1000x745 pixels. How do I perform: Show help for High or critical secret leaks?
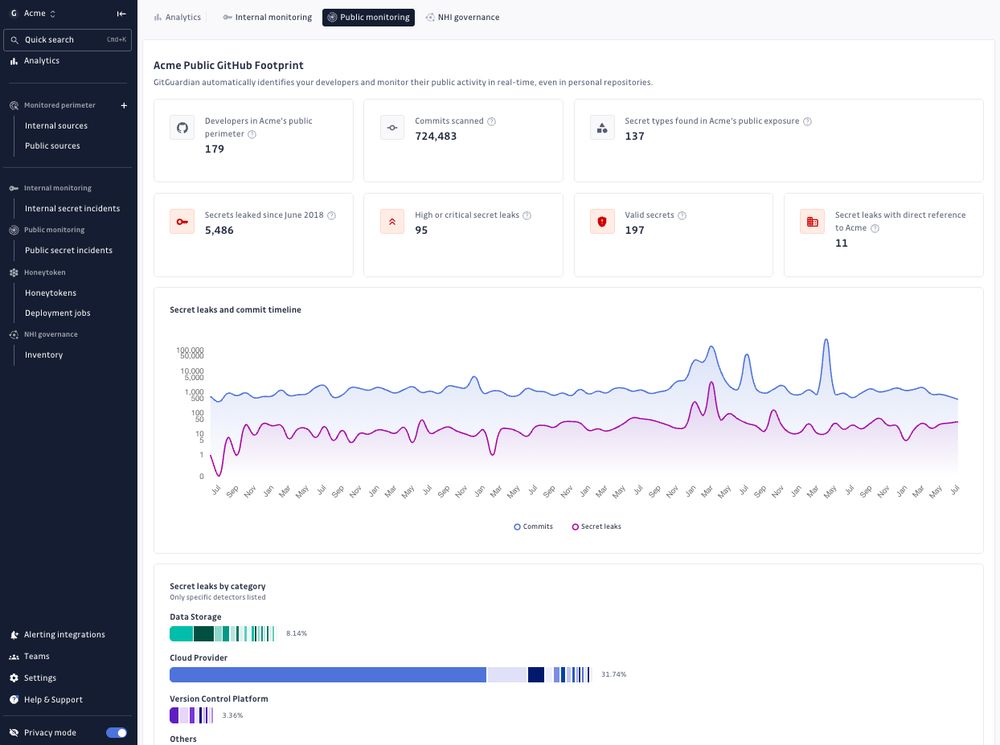click(x=527, y=216)
